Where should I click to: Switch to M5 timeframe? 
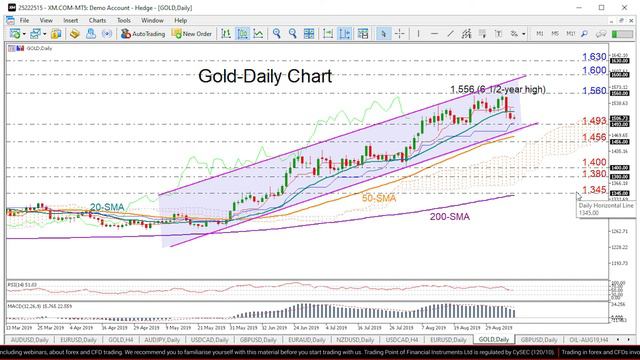(555, 34)
